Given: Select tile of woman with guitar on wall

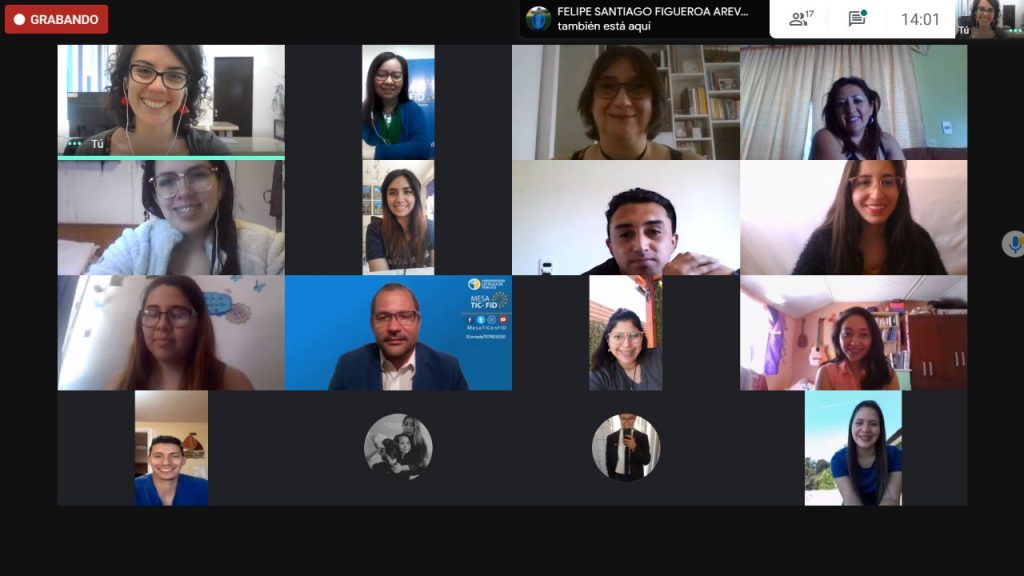Looking at the screenshot, I should pos(854,332).
